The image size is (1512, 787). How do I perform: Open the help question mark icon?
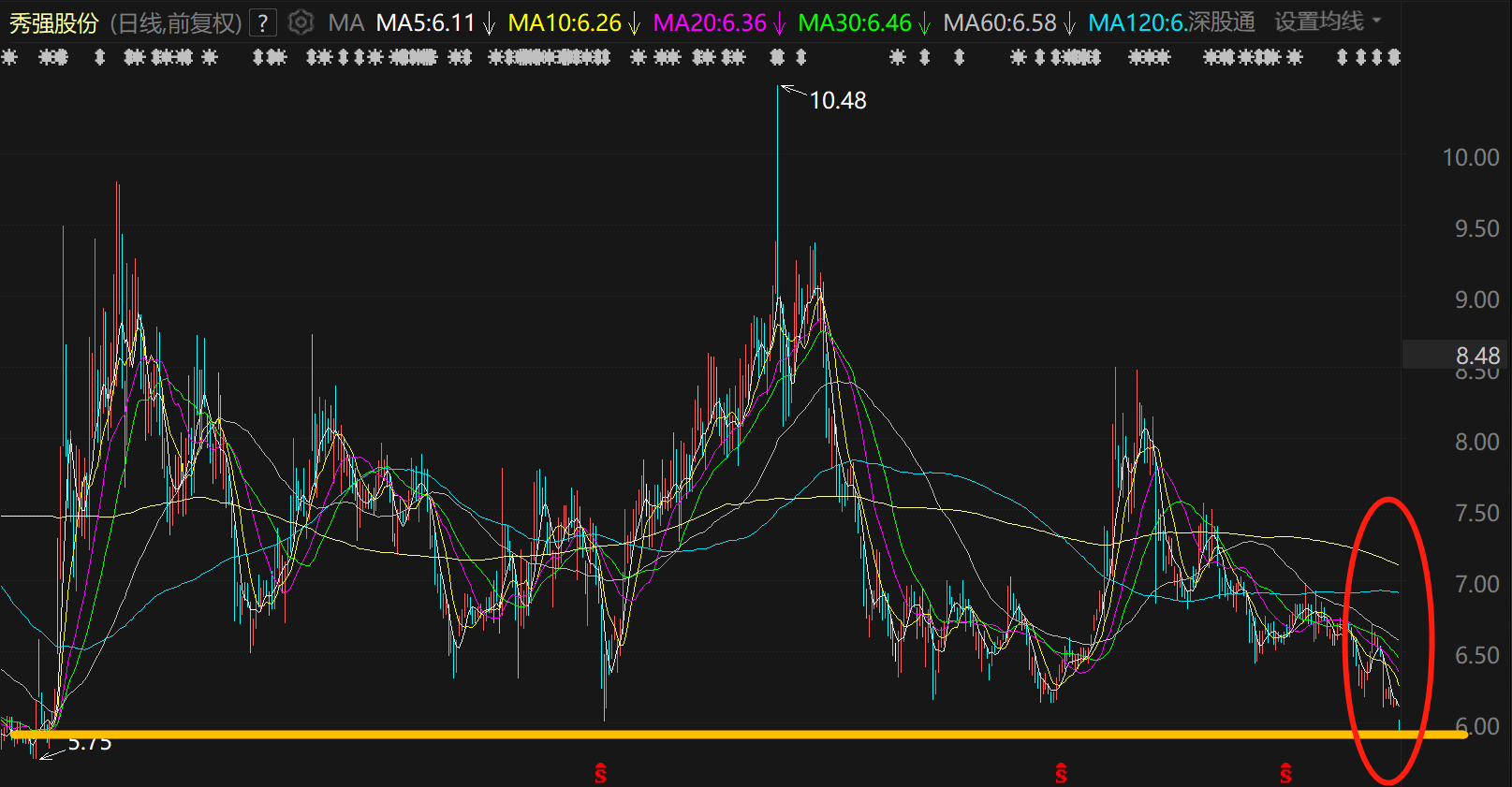point(263,22)
